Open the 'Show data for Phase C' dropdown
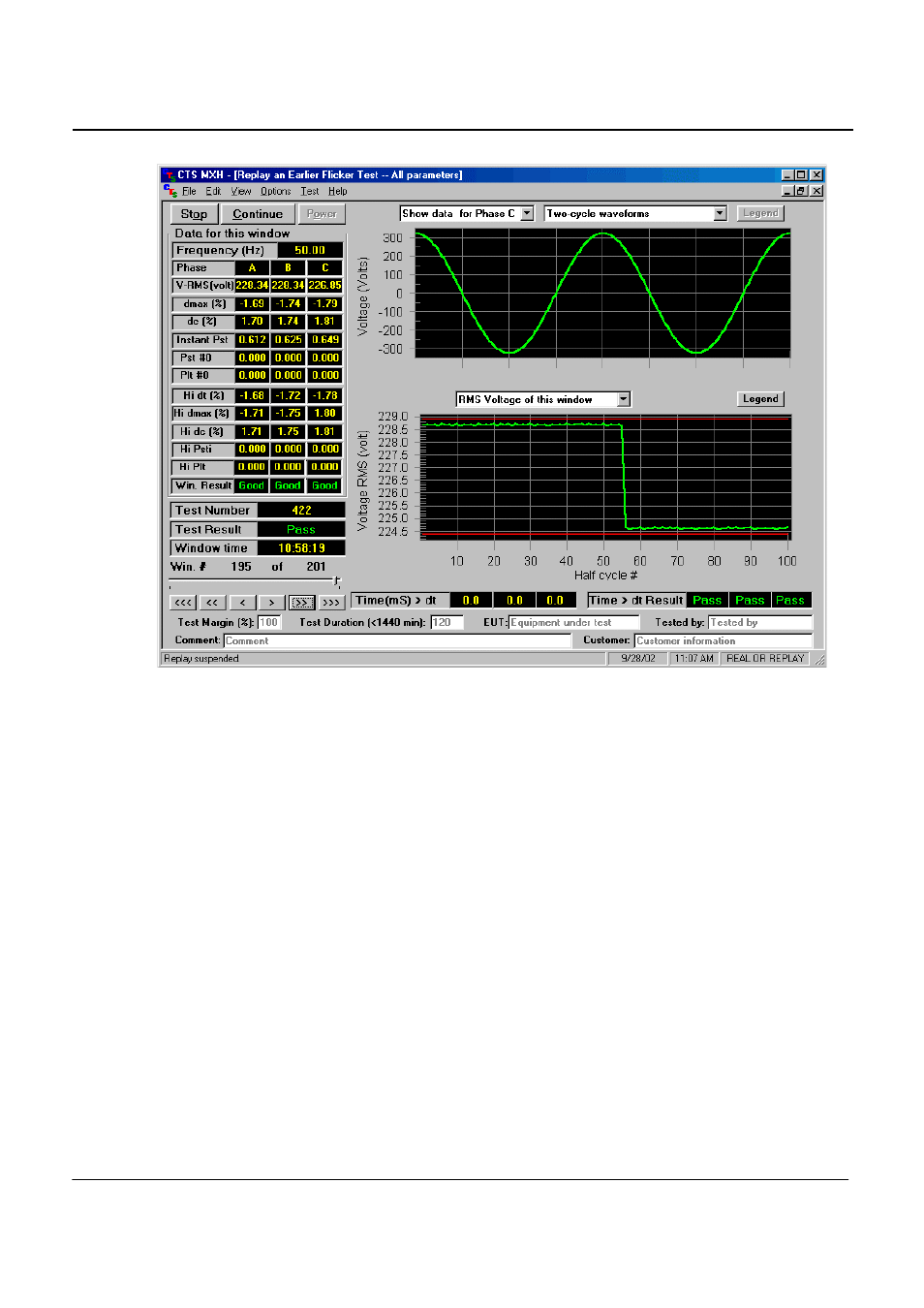This screenshot has width=924, height=1308. (527, 213)
